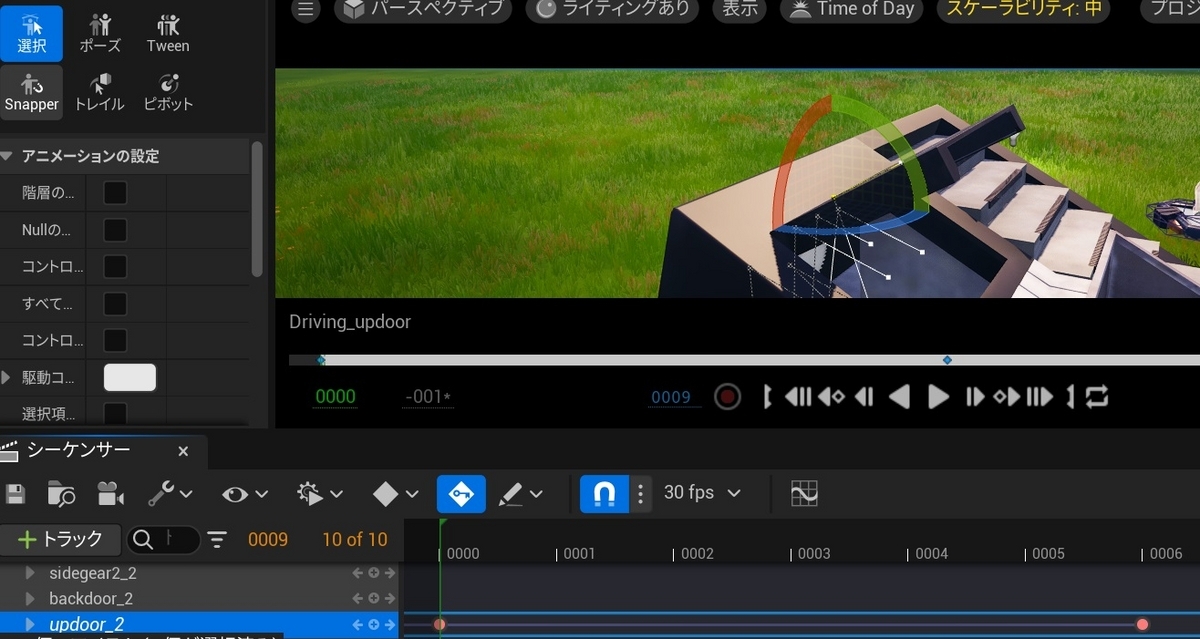
Task: Expand the backdoor_2 track
Action: pyautogui.click(x=30, y=599)
